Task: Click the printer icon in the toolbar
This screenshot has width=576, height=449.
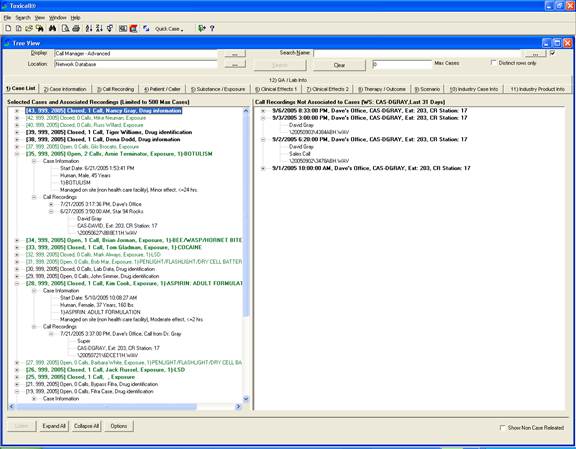Action: coord(76,28)
